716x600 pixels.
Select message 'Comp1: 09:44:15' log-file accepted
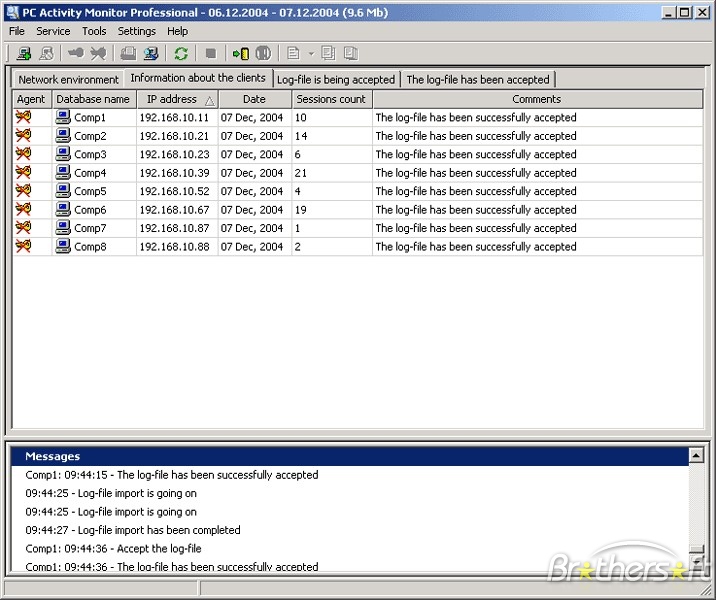(x=172, y=475)
